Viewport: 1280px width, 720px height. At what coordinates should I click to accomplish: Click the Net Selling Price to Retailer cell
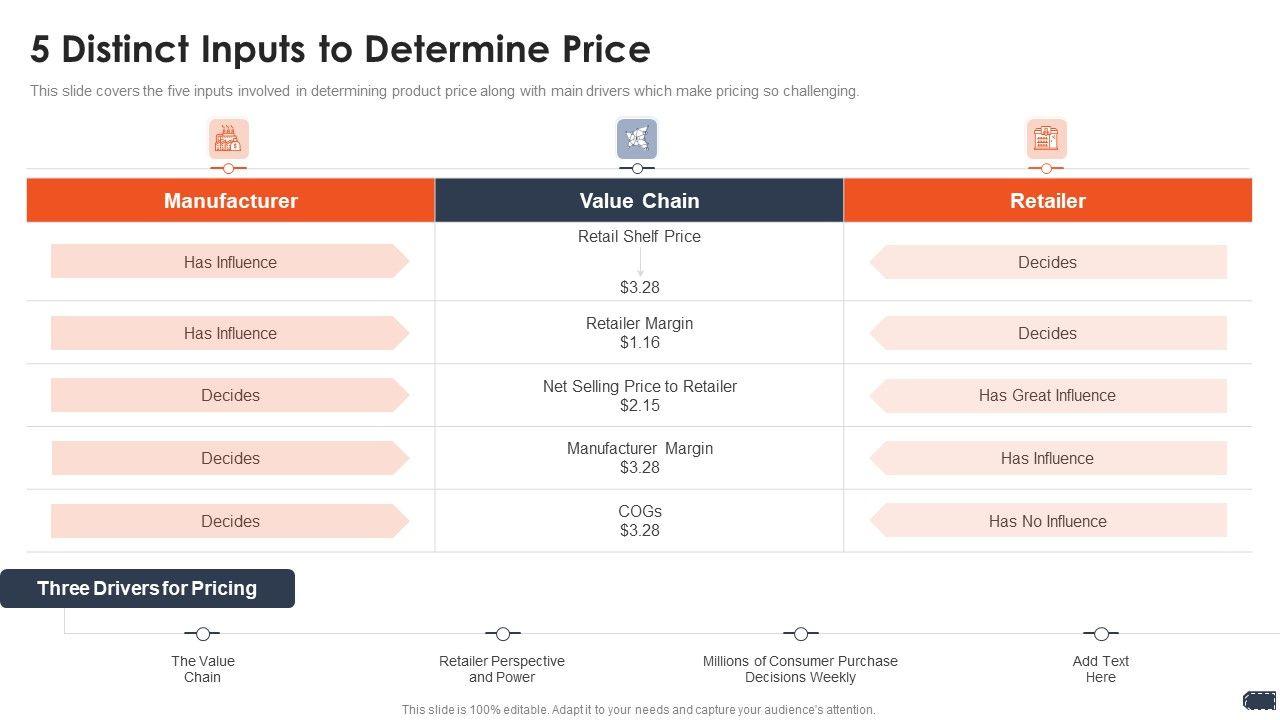639,396
